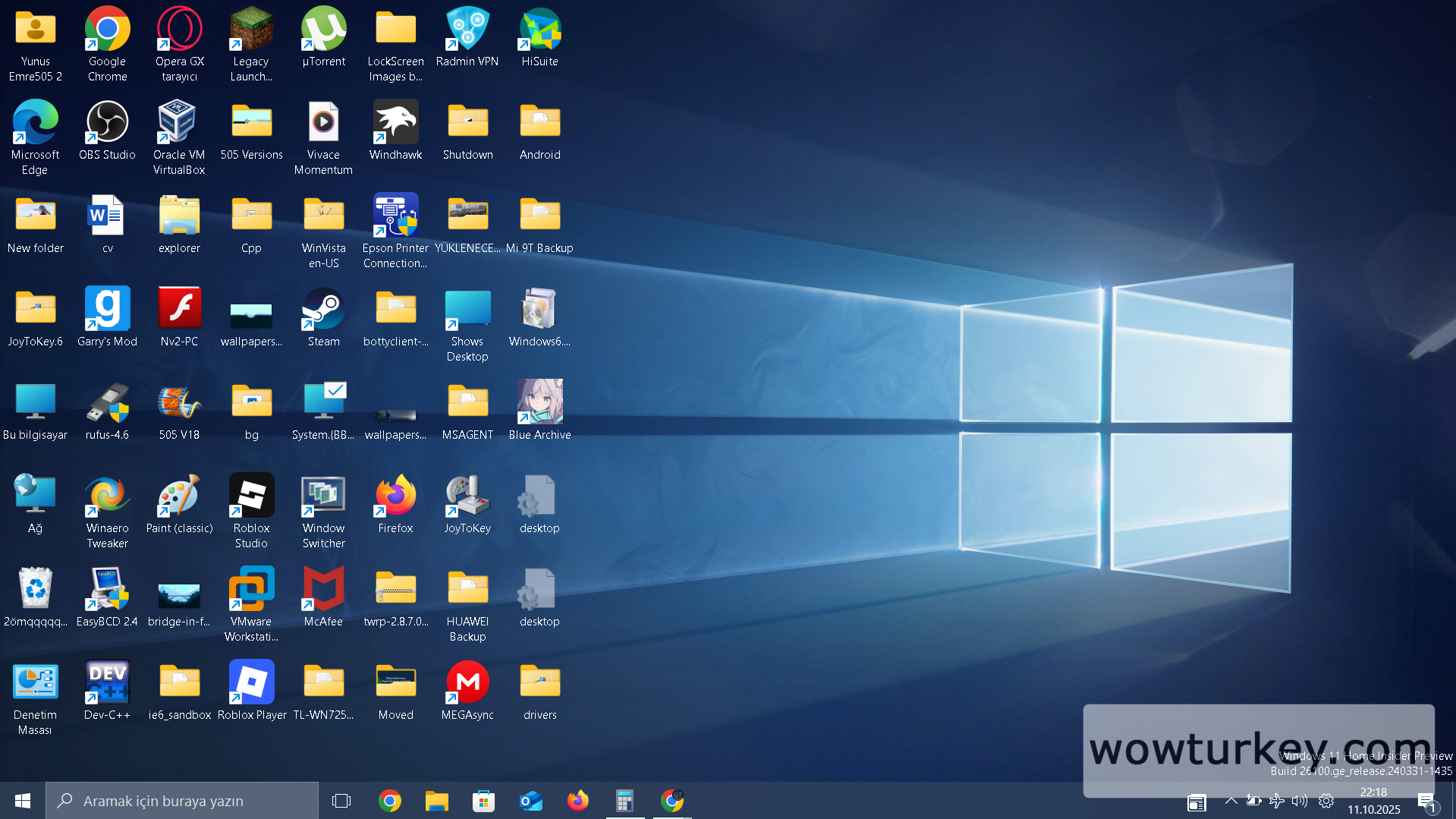This screenshot has height=819, width=1456.
Task: Open Microsoft Store from the taskbar
Action: [x=483, y=801]
